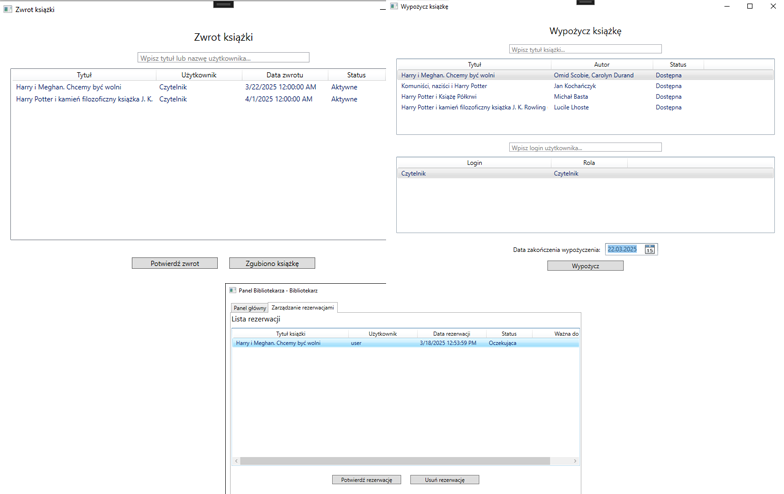Click reservation date 3/18/2025 12:53:59 PM
Image resolution: width=784 pixels, height=494 pixels.
click(x=448, y=343)
